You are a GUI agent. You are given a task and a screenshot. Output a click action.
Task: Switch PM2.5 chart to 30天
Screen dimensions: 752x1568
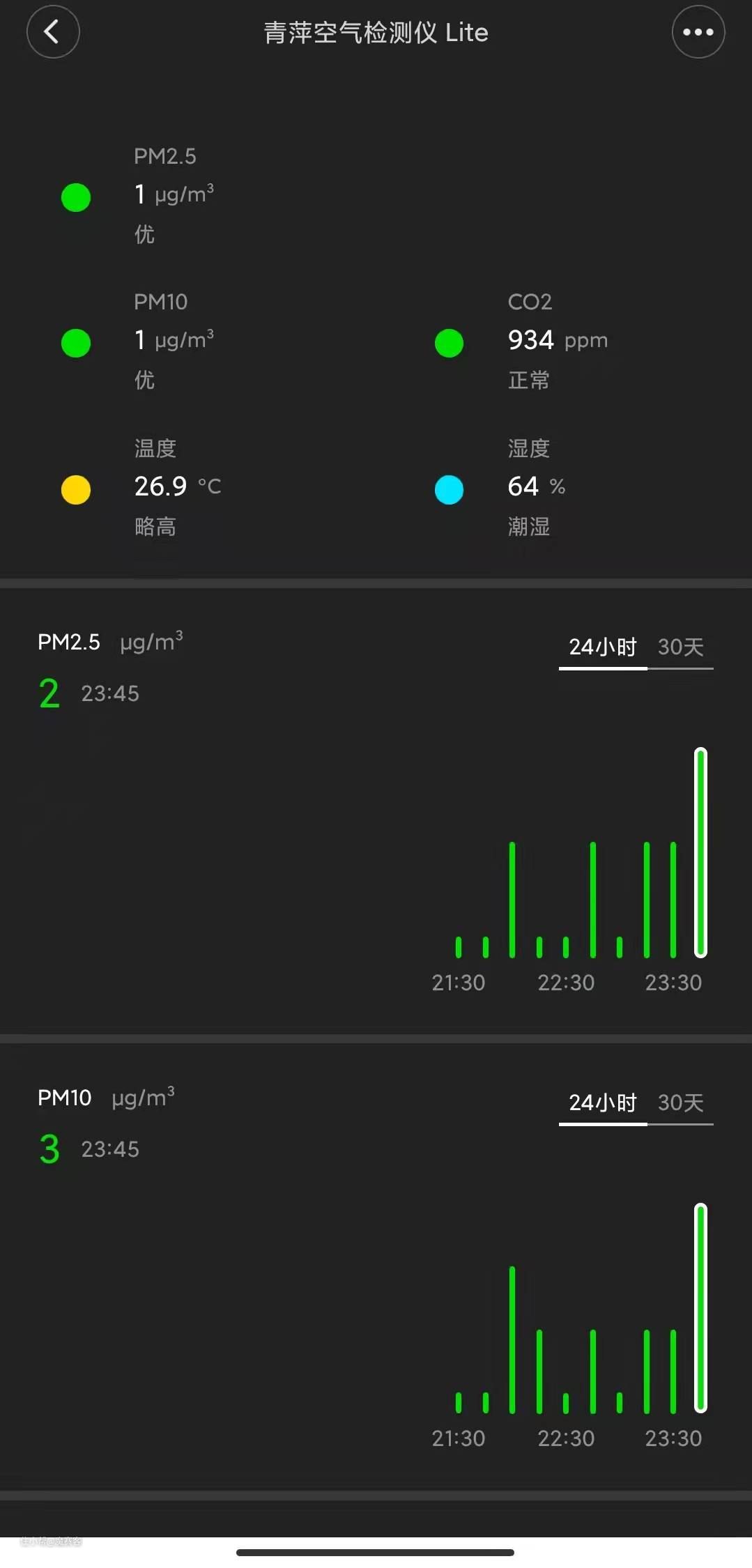click(680, 647)
